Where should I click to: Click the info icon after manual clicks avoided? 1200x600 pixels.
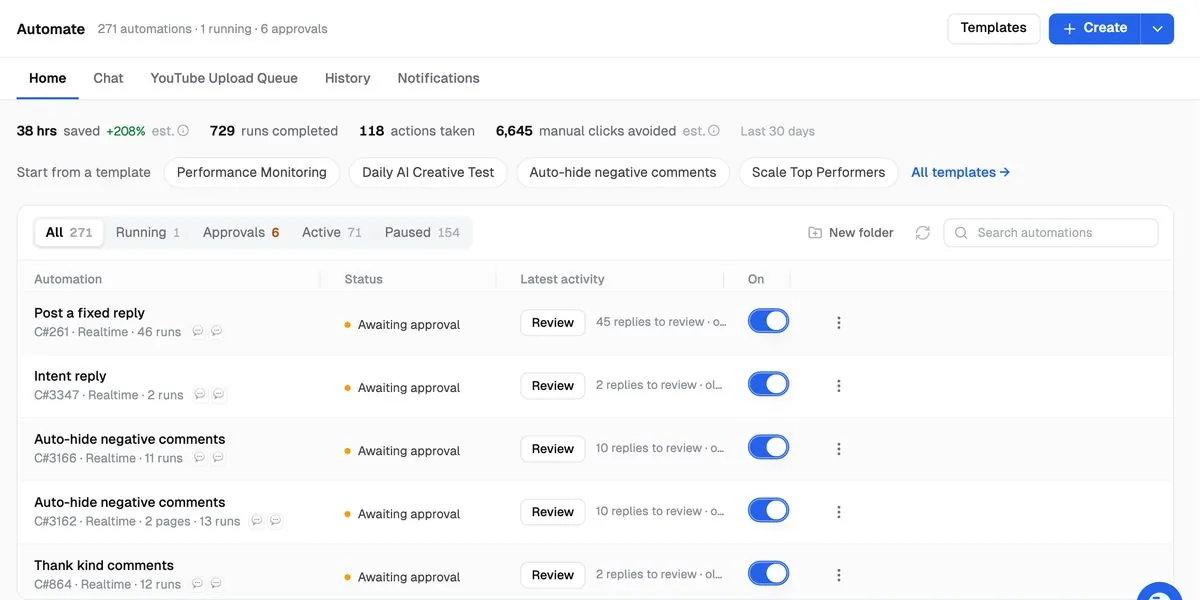pos(714,131)
